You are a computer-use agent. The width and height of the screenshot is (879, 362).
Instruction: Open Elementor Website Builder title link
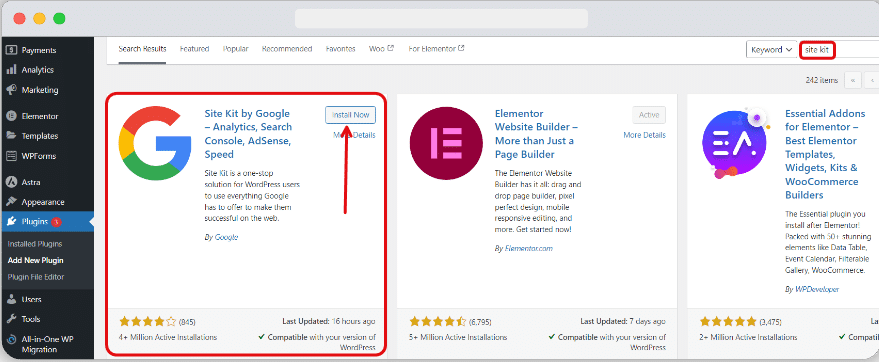(x=536, y=134)
